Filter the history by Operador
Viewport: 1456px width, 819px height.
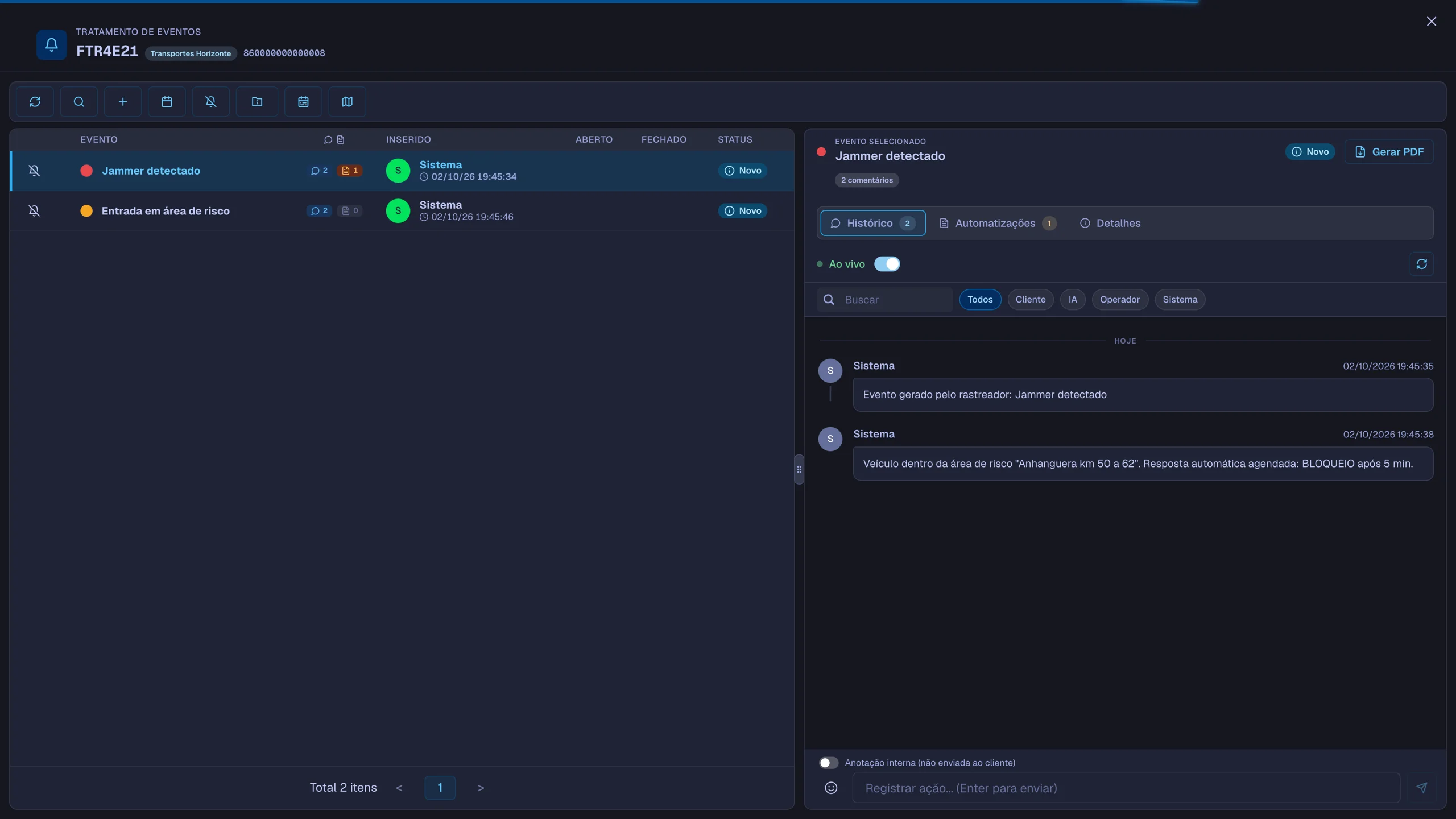pos(1120,300)
